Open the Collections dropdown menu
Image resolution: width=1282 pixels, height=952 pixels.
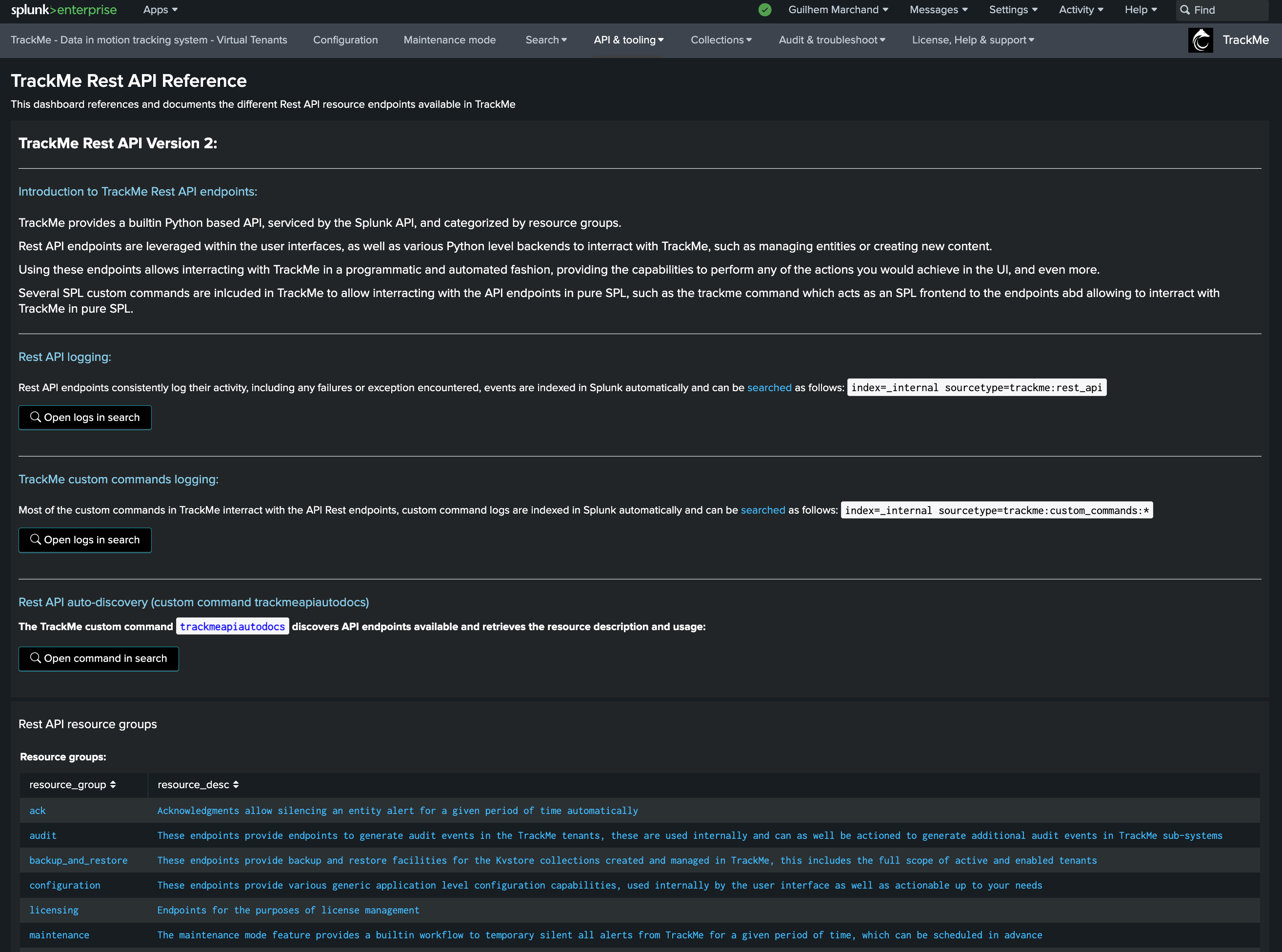pos(721,40)
